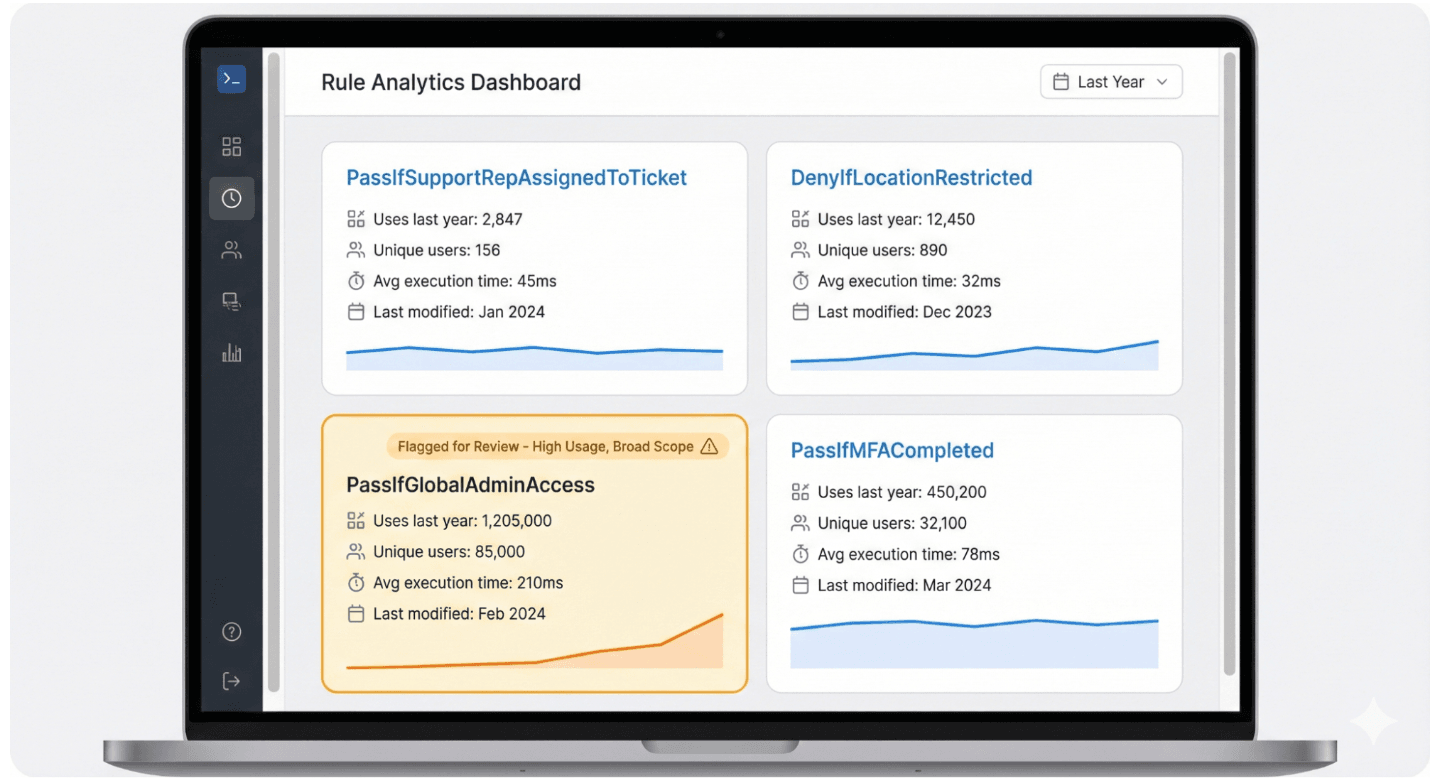Open the bar chart analytics sidebar icon

(x=232, y=352)
